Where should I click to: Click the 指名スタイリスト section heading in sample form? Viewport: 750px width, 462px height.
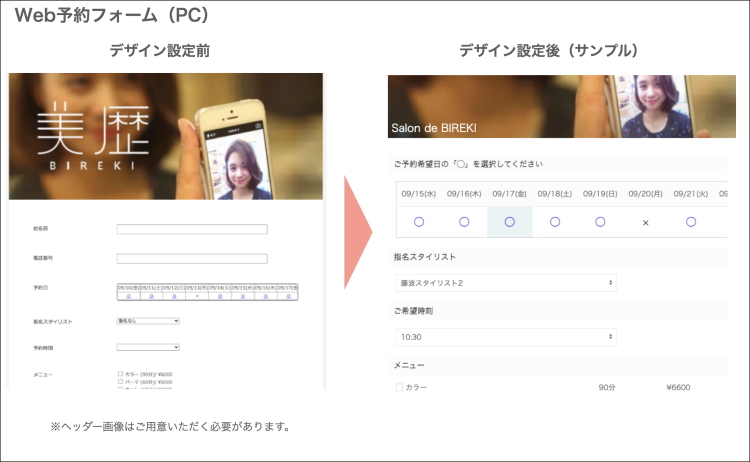(425, 257)
